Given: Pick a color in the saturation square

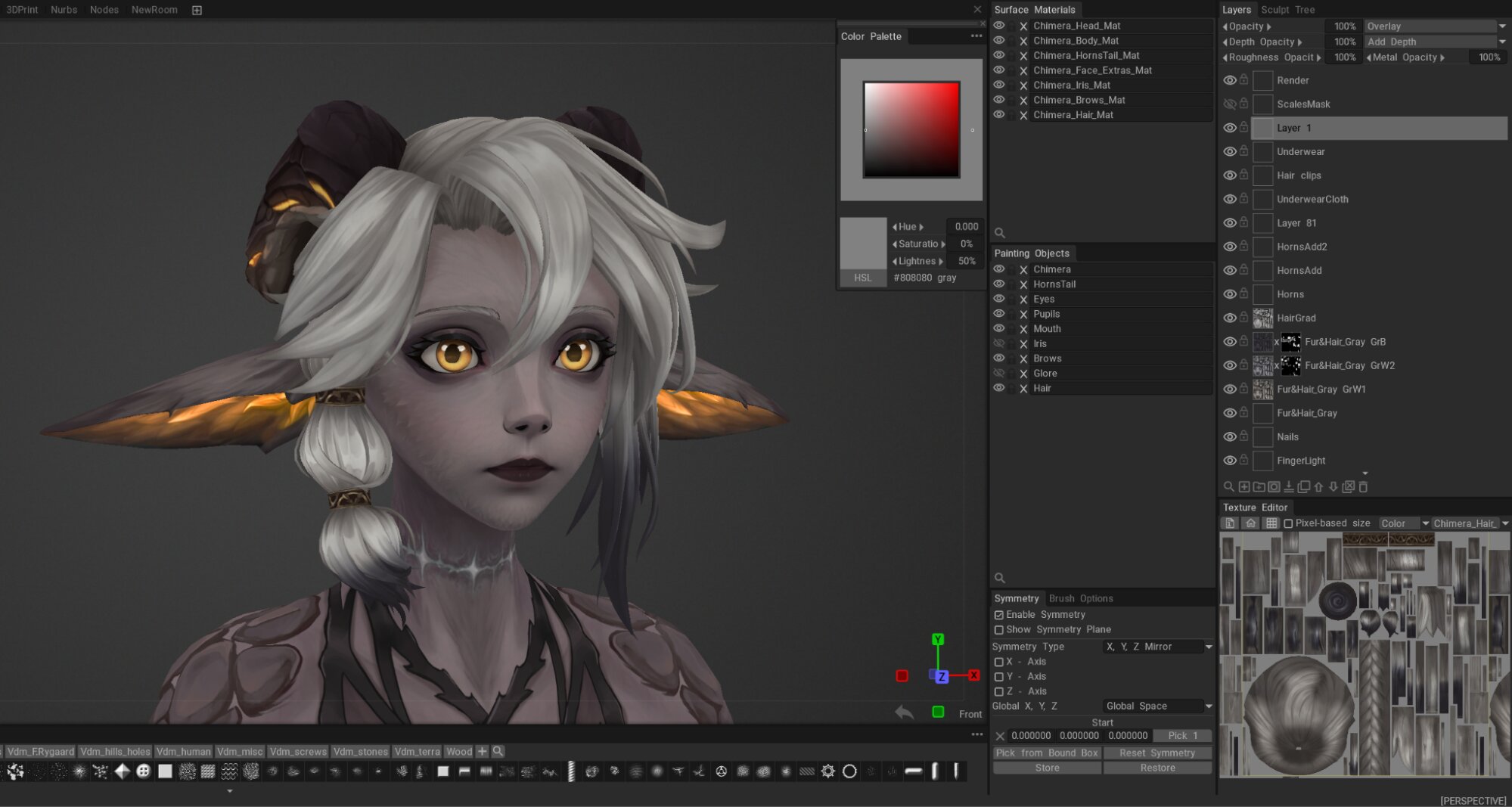Looking at the screenshot, I should [x=911, y=129].
